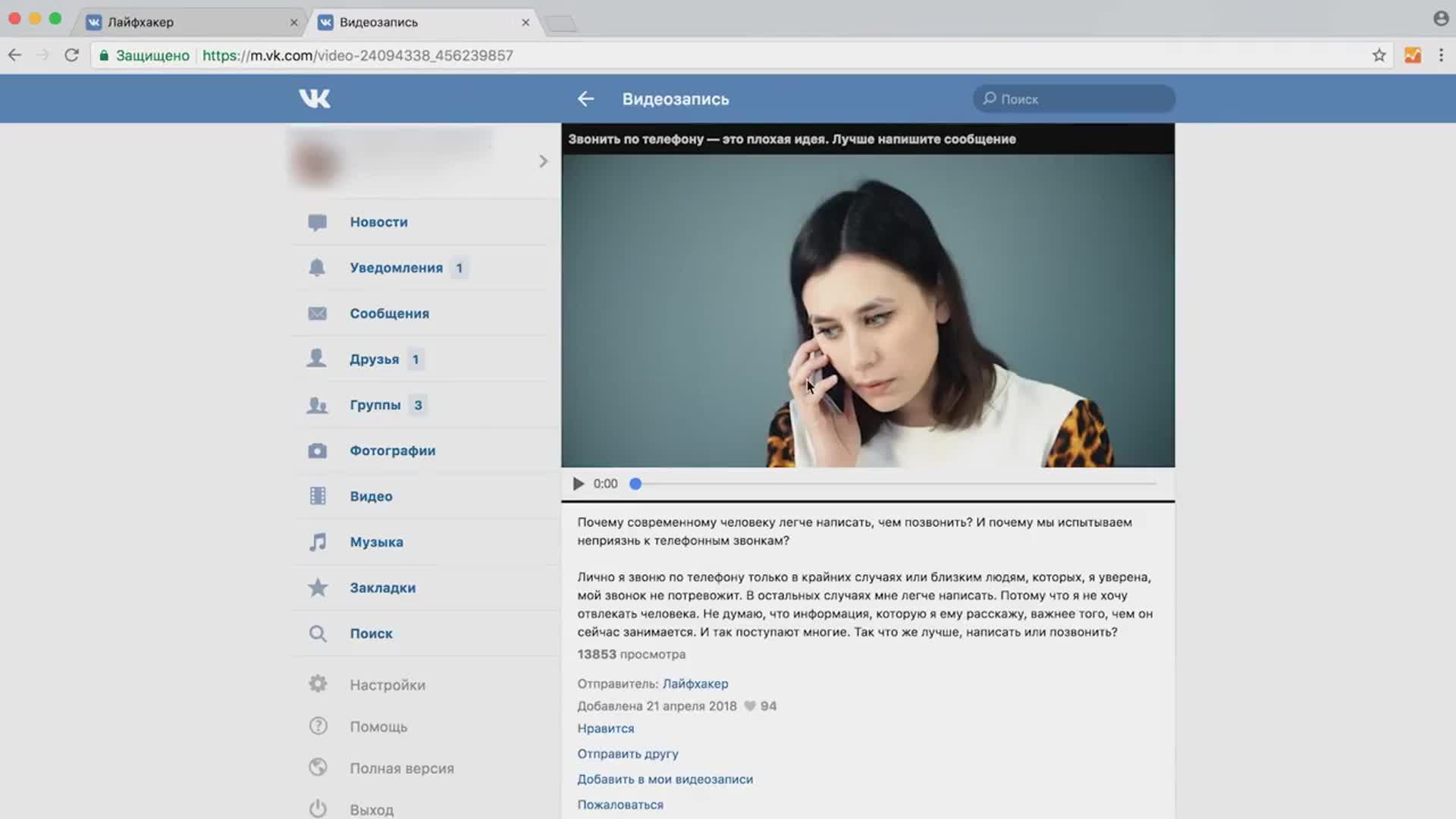
Task: Click the Помощь question mark icon
Action: point(318,726)
